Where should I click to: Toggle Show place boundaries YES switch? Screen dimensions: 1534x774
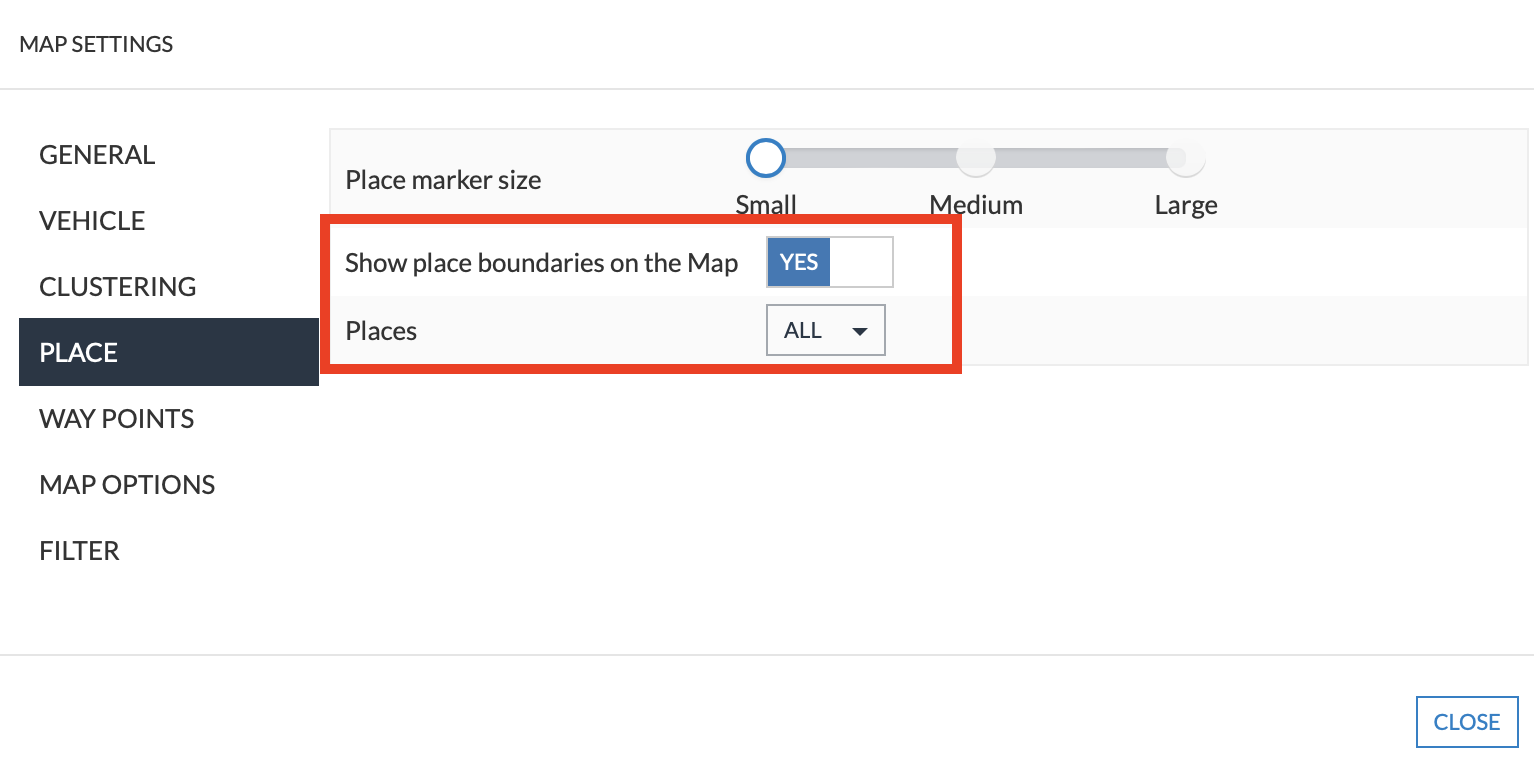(x=829, y=262)
